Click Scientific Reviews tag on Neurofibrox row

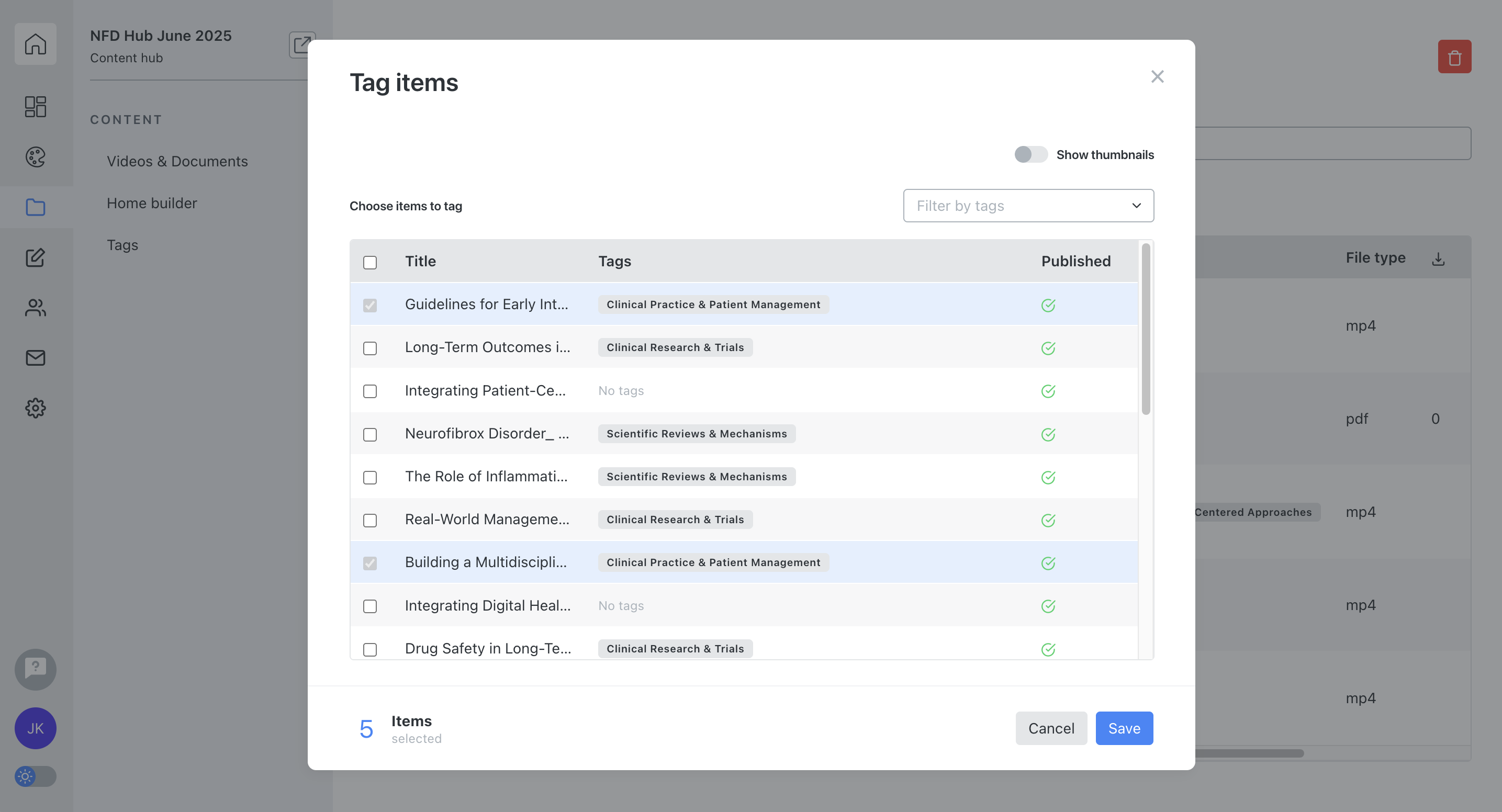pos(696,434)
